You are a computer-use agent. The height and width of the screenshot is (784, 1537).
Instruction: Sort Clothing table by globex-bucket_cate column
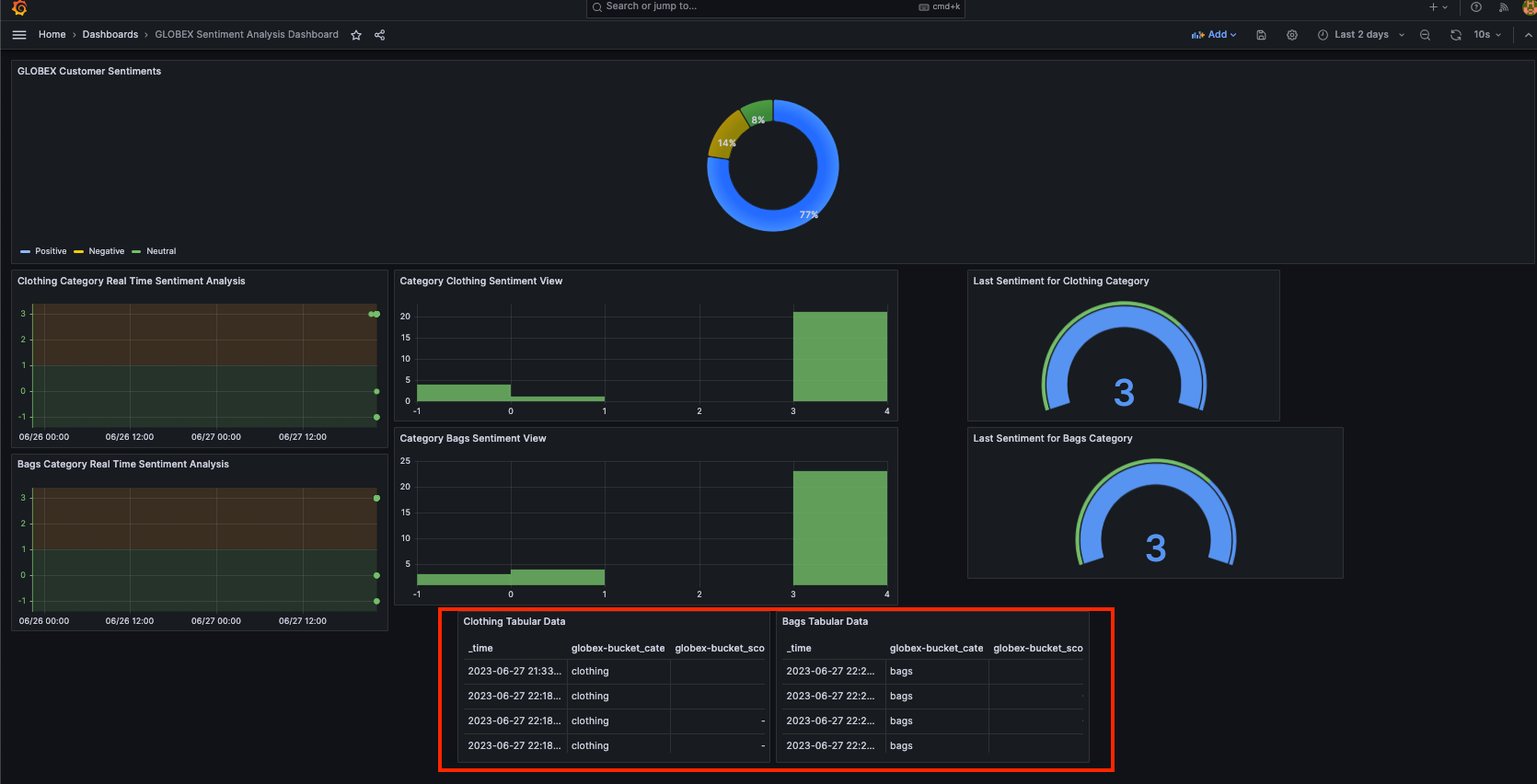(618, 649)
